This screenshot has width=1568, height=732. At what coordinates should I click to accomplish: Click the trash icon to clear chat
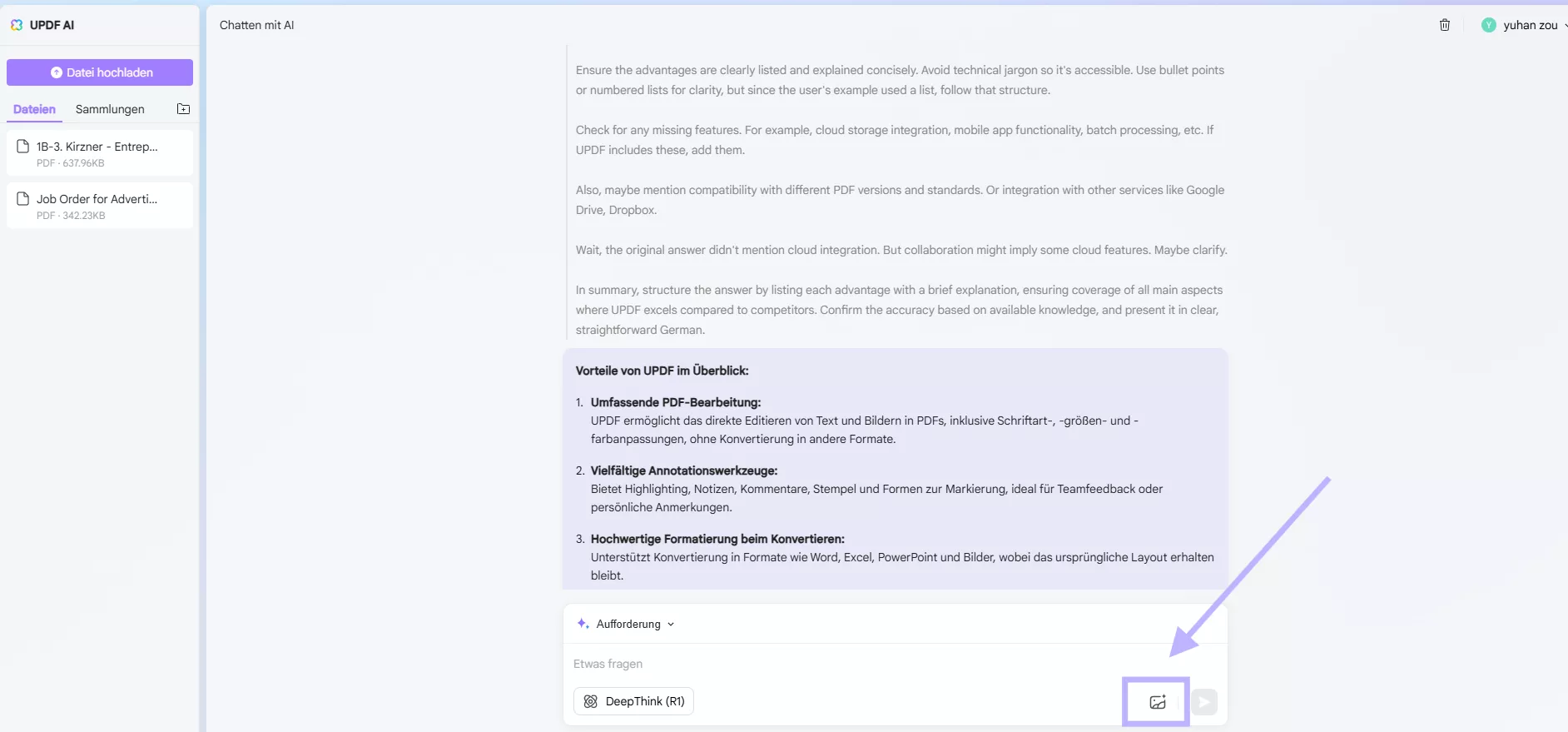tap(1445, 25)
